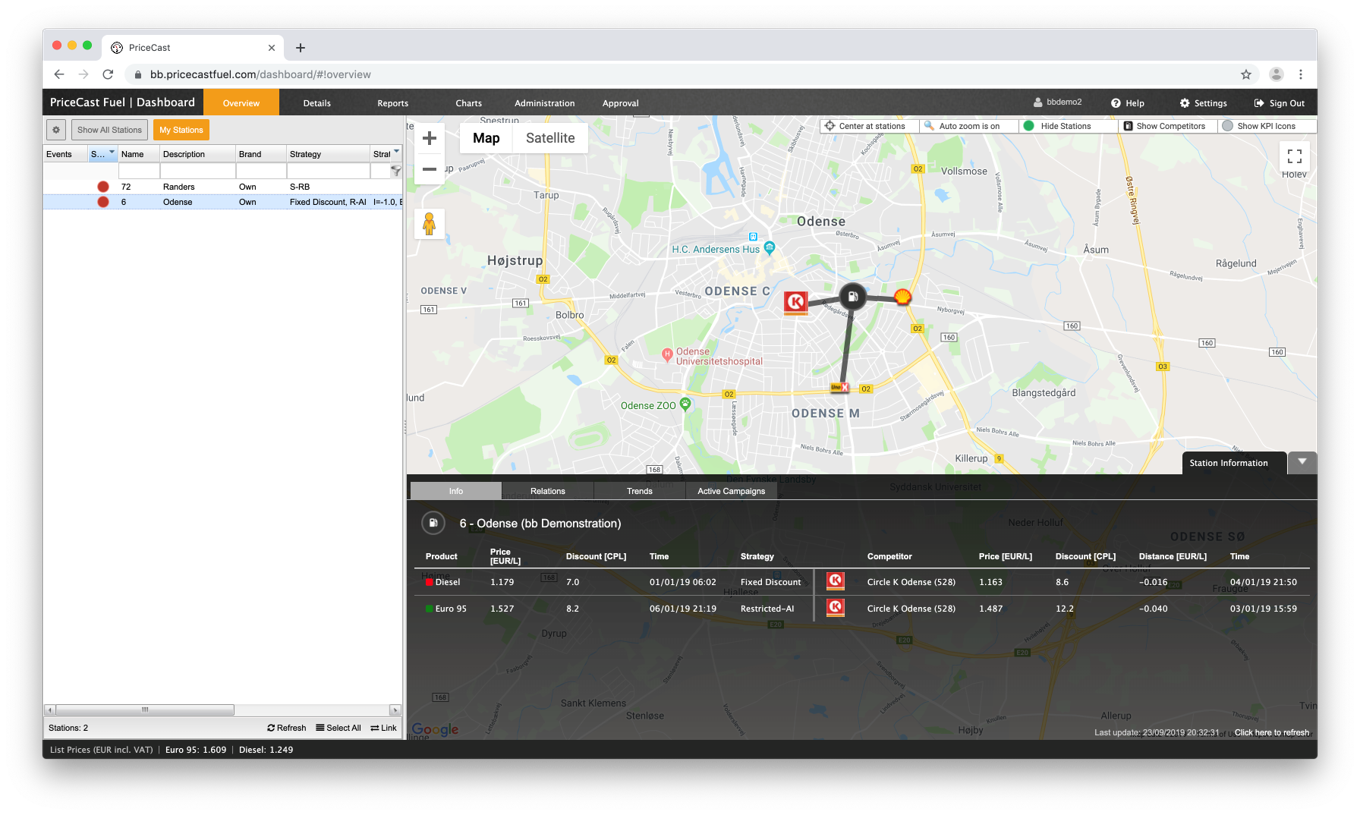This screenshot has width=1360, height=815.
Task: Select the dark station pin on map
Action: pyautogui.click(x=852, y=296)
